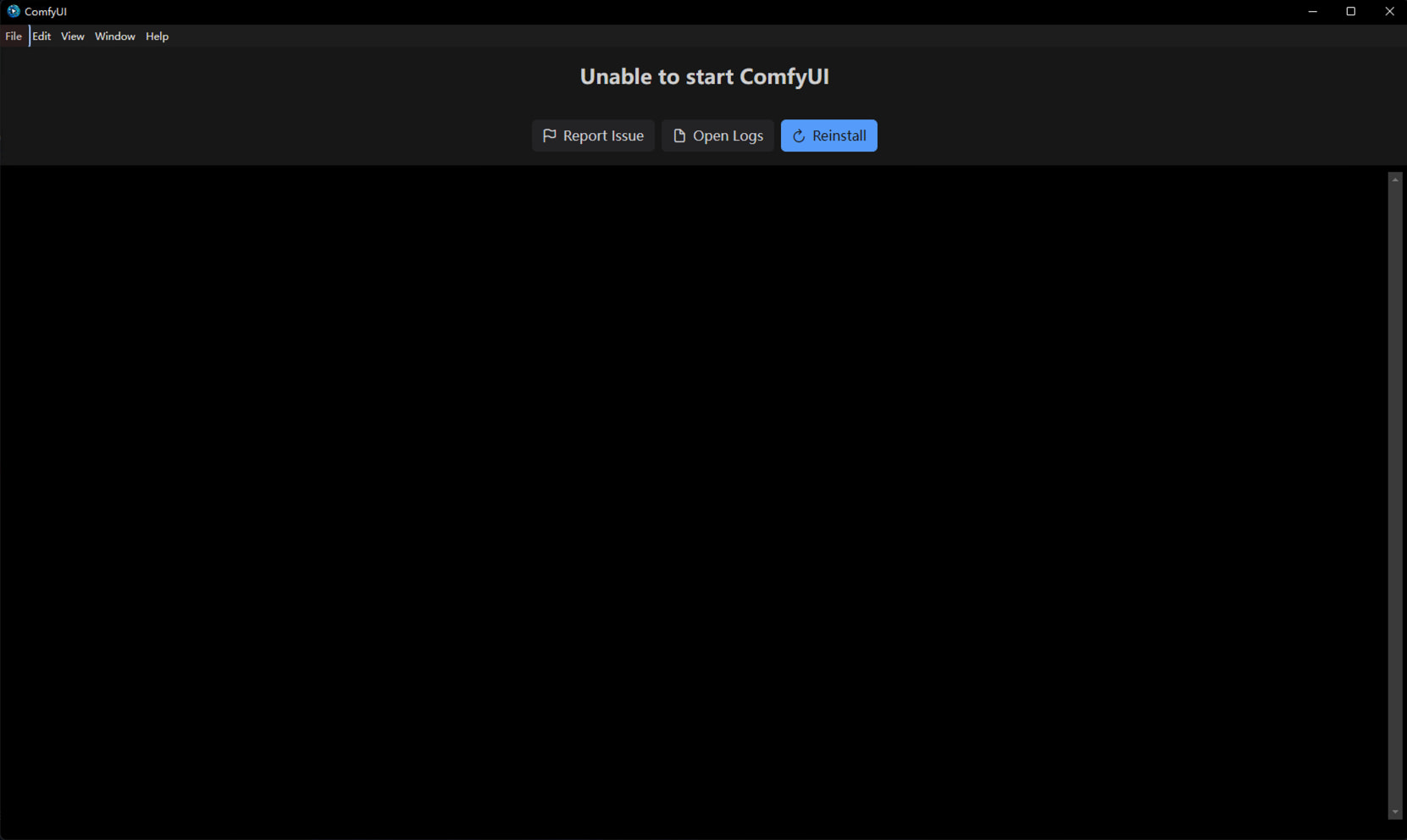Show the Help menu

click(x=157, y=36)
